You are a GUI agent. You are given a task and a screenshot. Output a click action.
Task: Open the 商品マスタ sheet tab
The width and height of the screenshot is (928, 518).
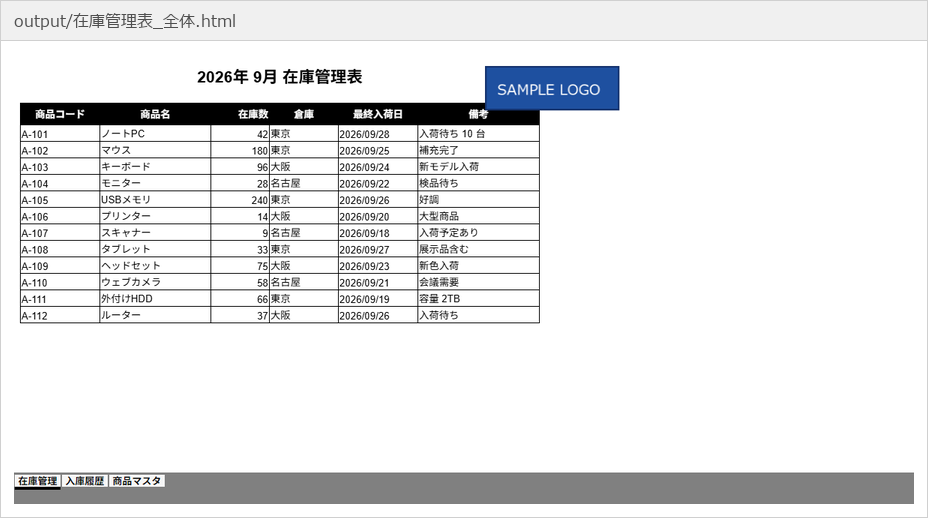click(x=137, y=481)
